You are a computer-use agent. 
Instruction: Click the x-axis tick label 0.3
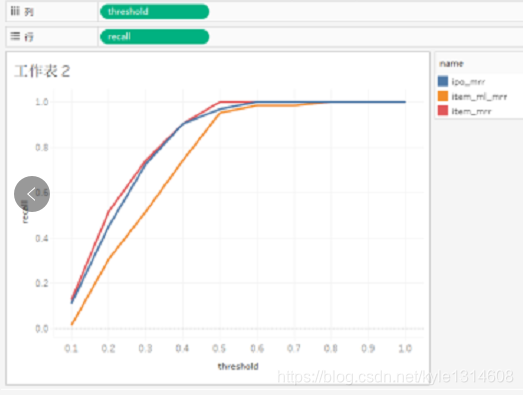tap(145, 349)
